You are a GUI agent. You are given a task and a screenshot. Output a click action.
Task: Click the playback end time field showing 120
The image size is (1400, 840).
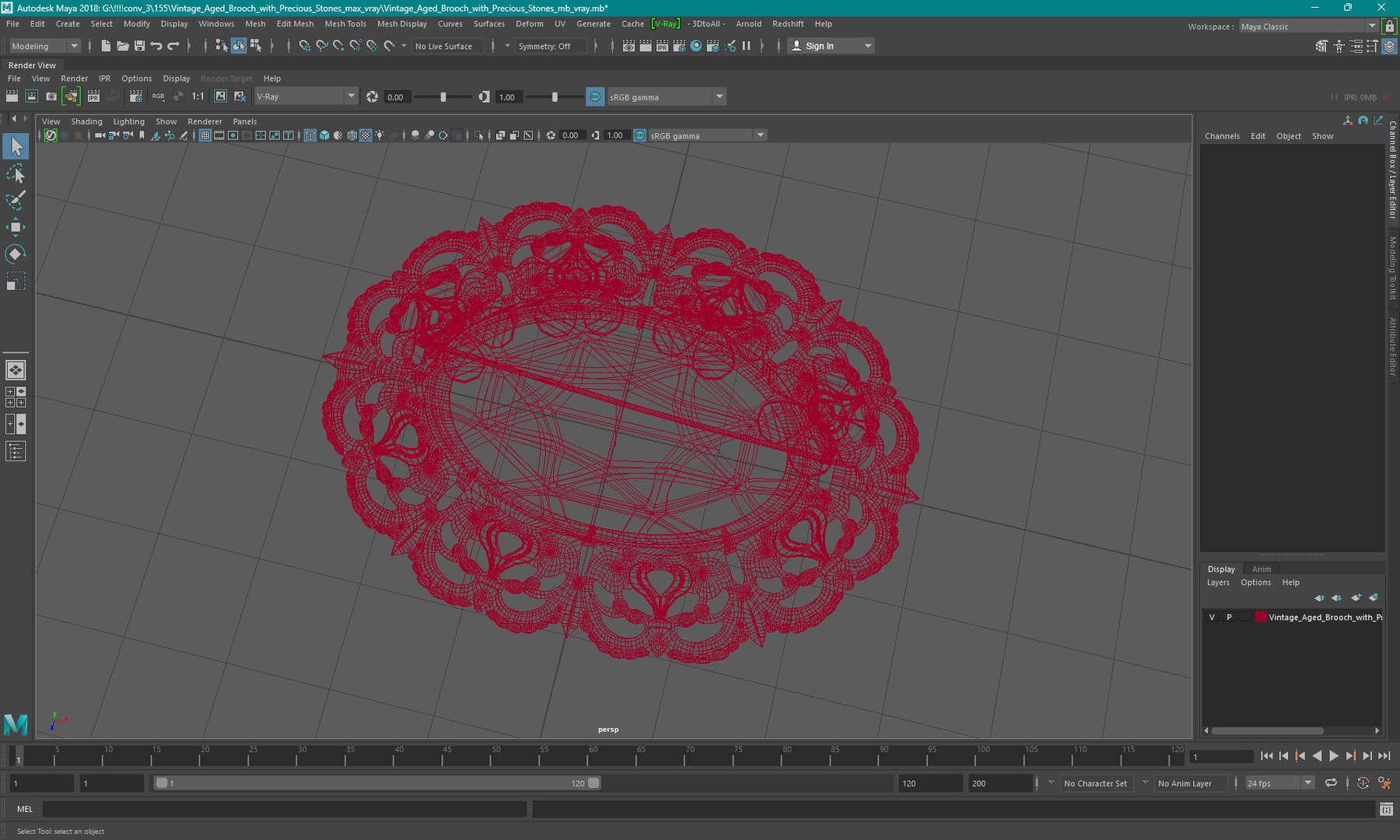(x=929, y=783)
